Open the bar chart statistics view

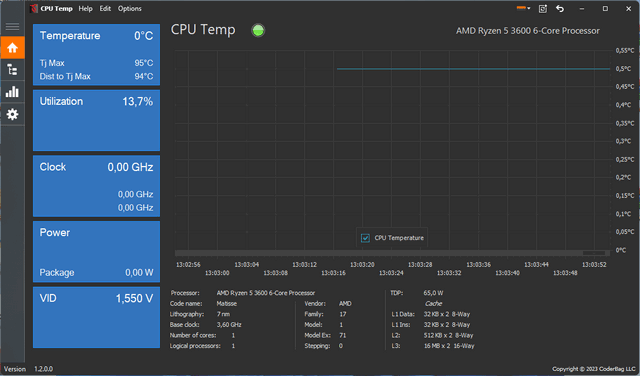point(12,92)
